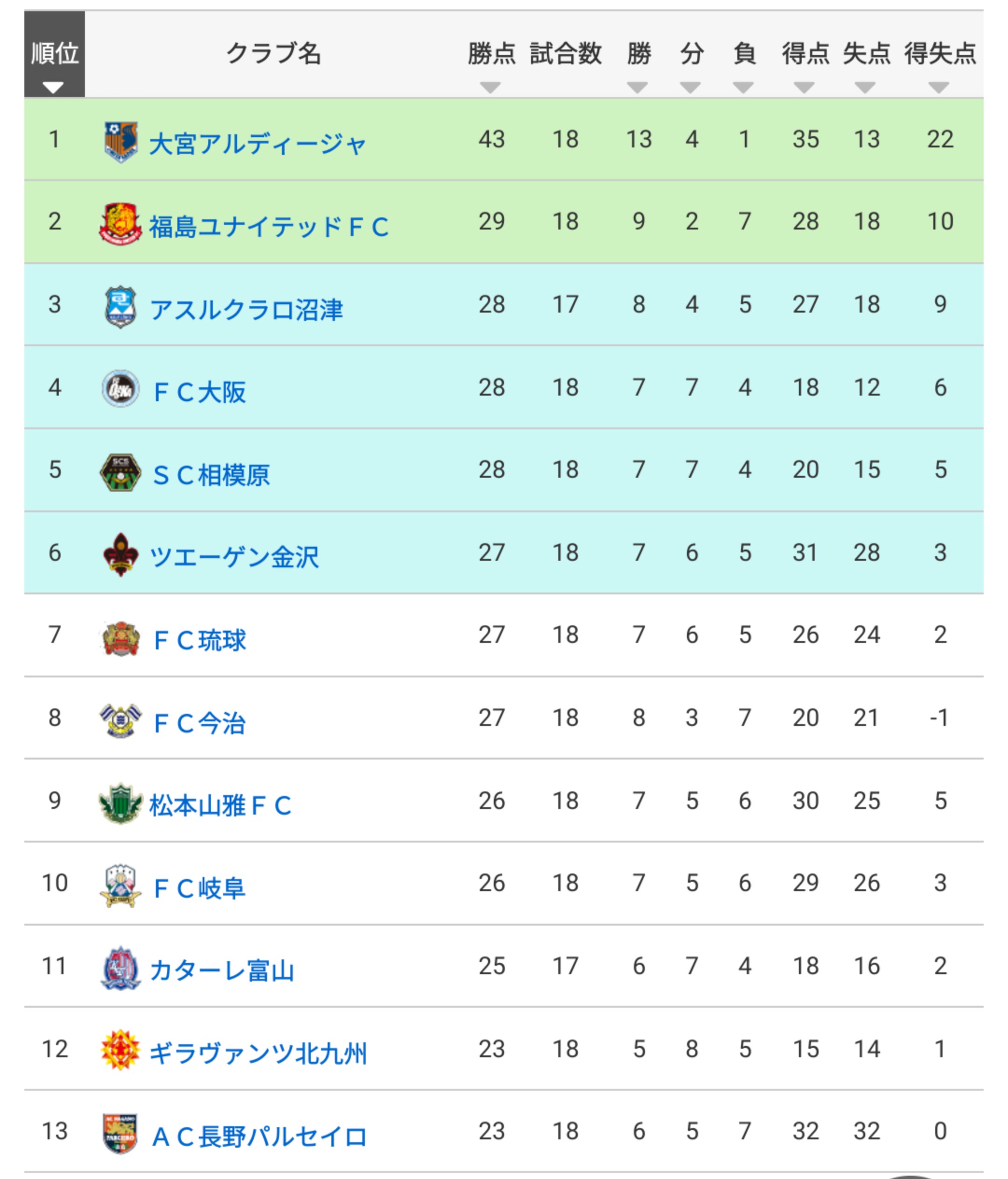Open ＡＣ長野パルセイロ club link
This screenshot has height=1179, width=1008.
pyautogui.click(x=259, y=1137)
